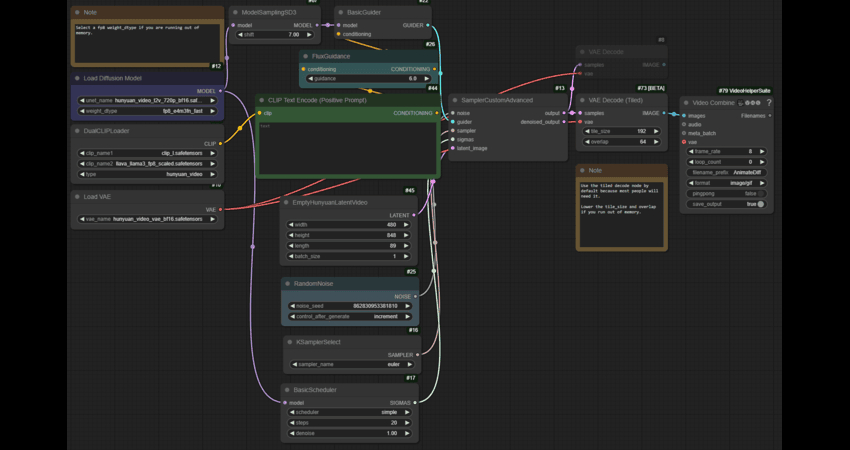850x450 pixels.
Task: Toggle the save_output switch in Video Combine
Action: click(760, 204)
